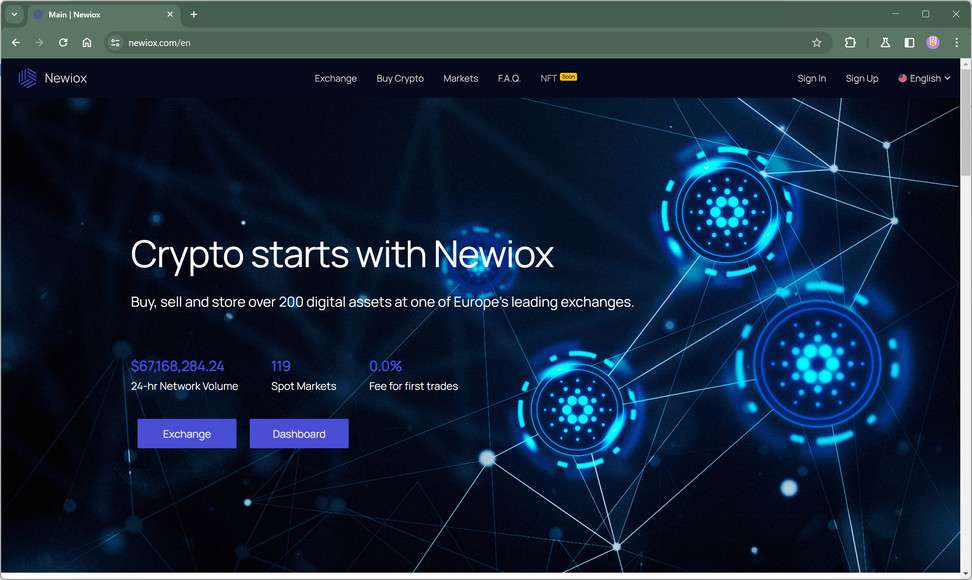This screenshot has width=972, height=580.
Task: Click the Sign Up link
Action: (x=862, y=79)
